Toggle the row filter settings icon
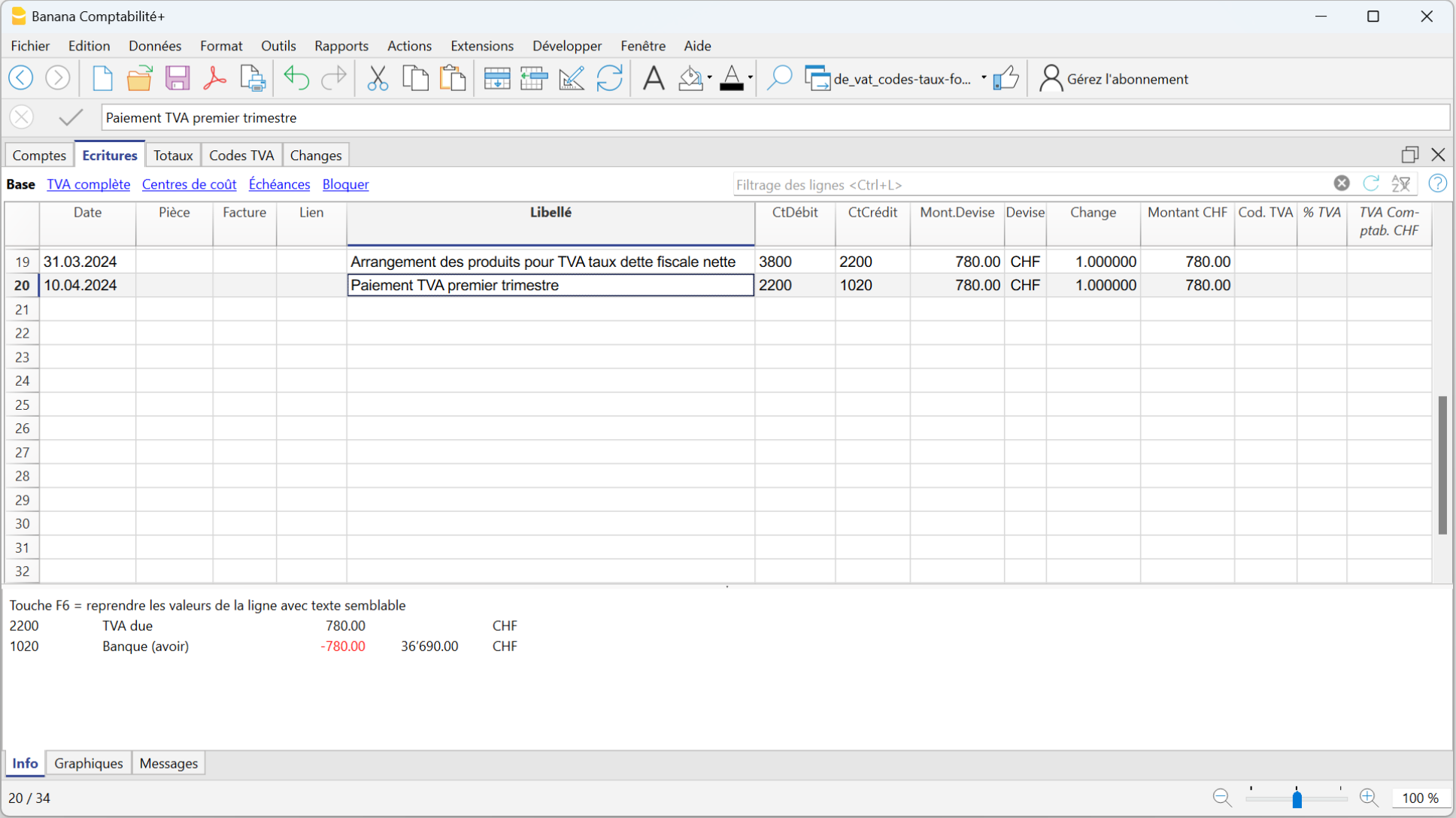1456x818 pixels. click(x=1401, y=184)
